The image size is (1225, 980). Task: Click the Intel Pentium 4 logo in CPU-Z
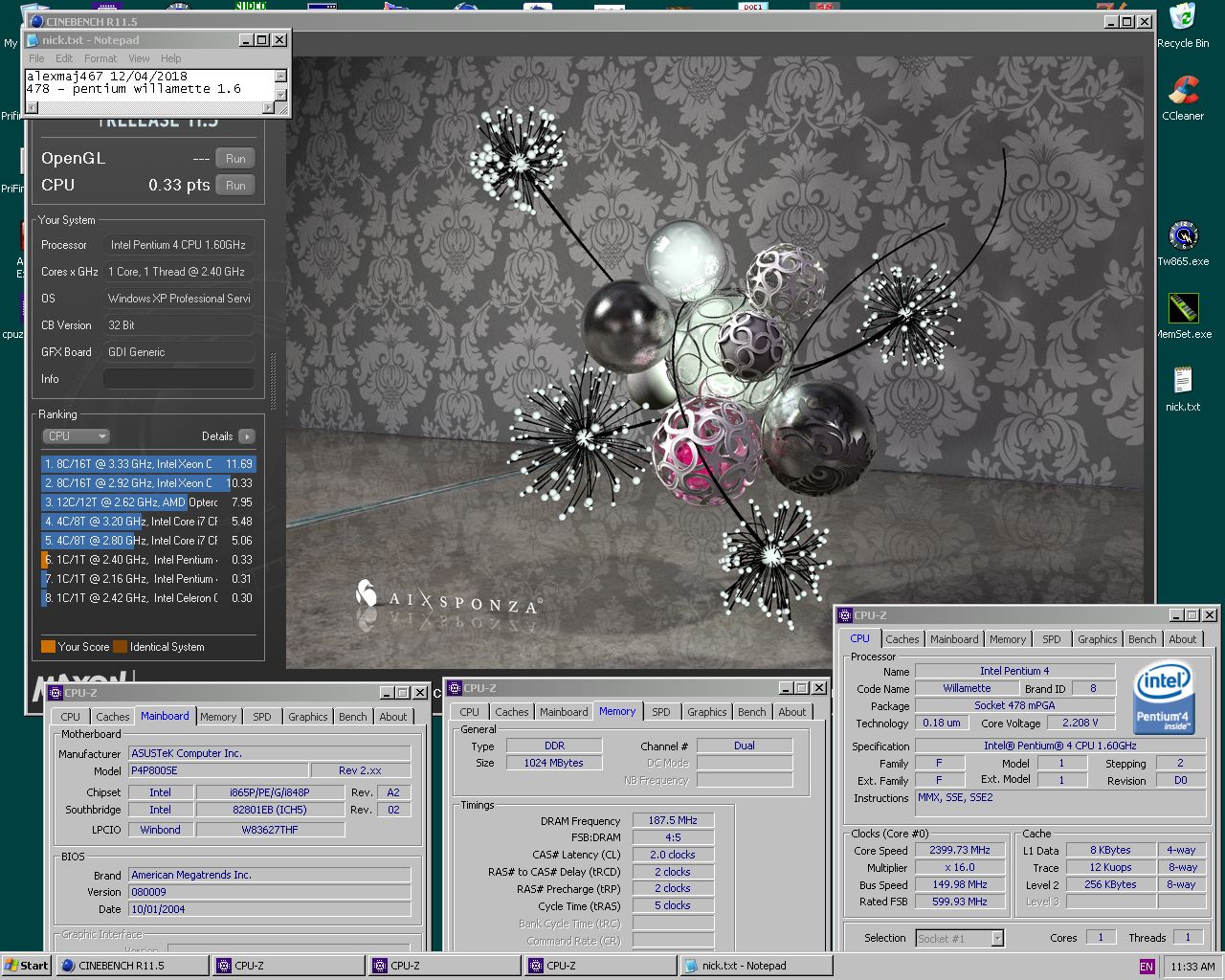coord(1163,698)
